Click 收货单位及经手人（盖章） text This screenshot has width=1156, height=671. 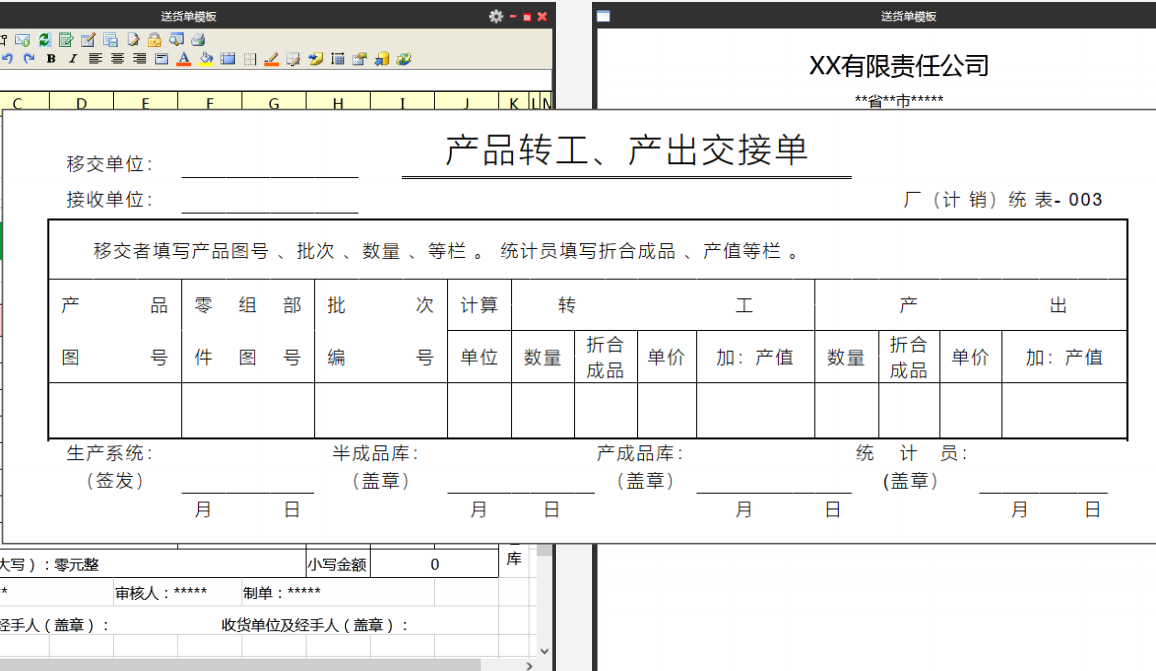coord(314,625)
